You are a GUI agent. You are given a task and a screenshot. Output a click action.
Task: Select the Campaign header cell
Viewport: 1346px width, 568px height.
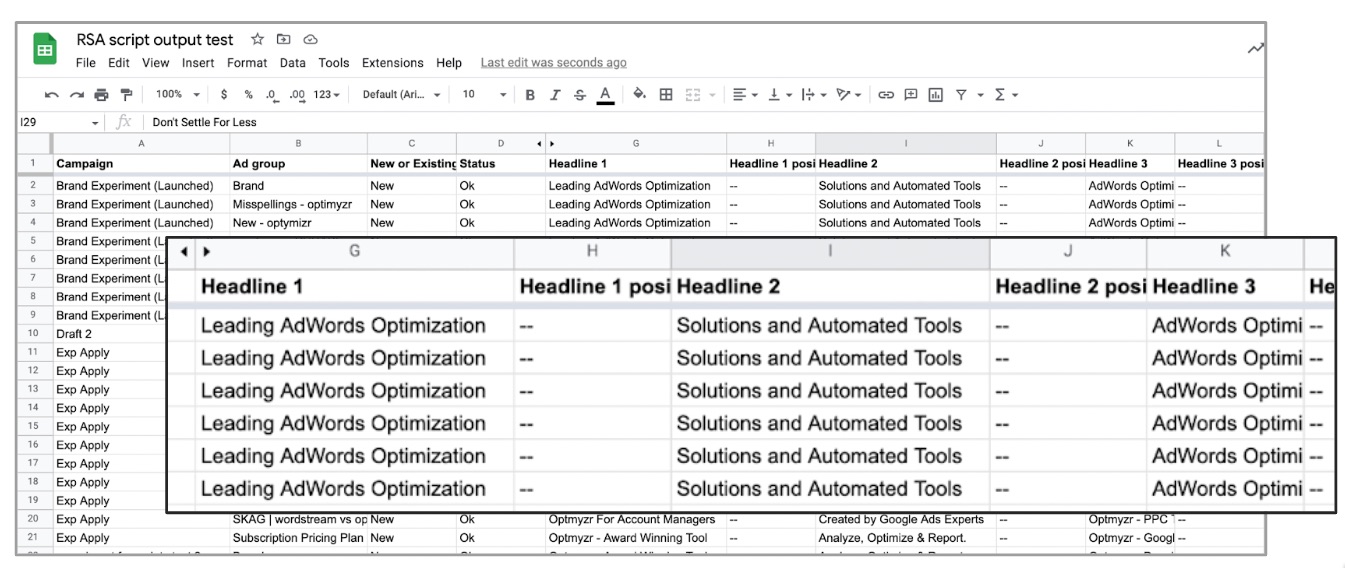[x=141, y=163]
